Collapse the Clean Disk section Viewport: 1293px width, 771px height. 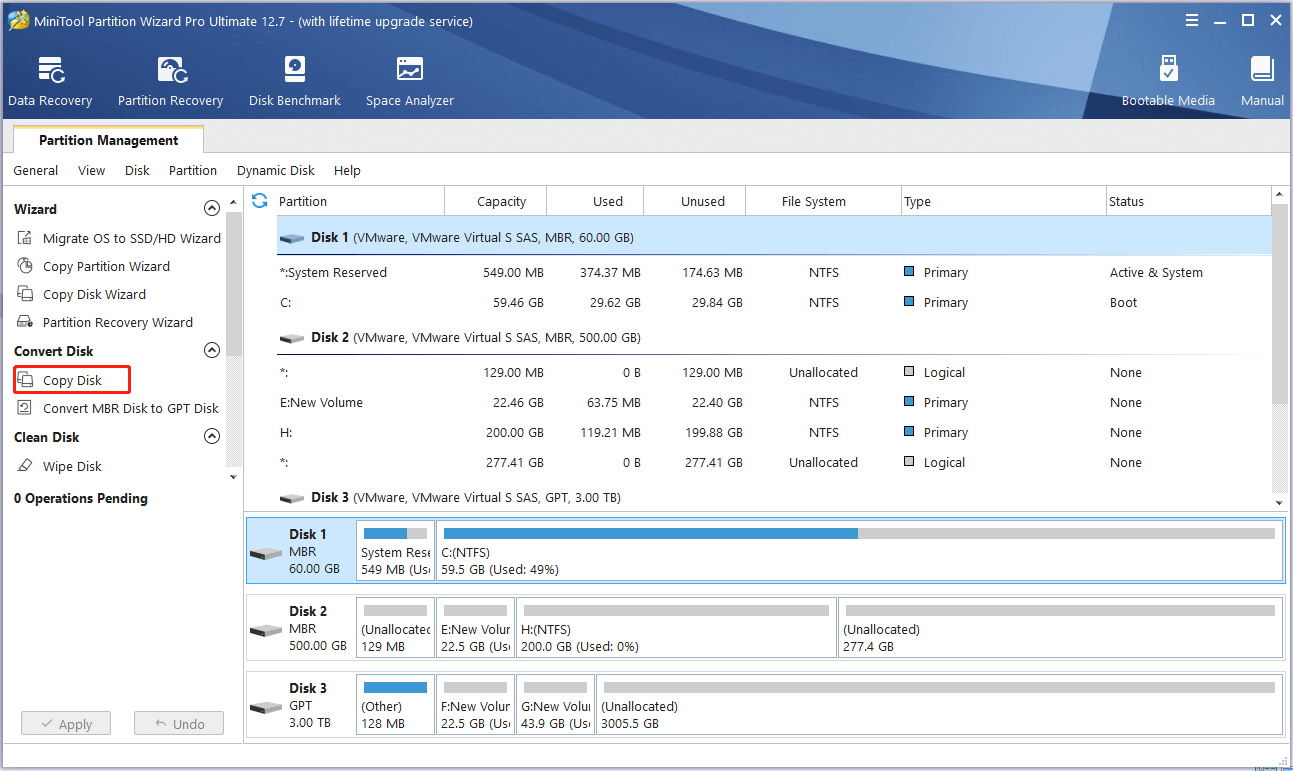(211, 437)
